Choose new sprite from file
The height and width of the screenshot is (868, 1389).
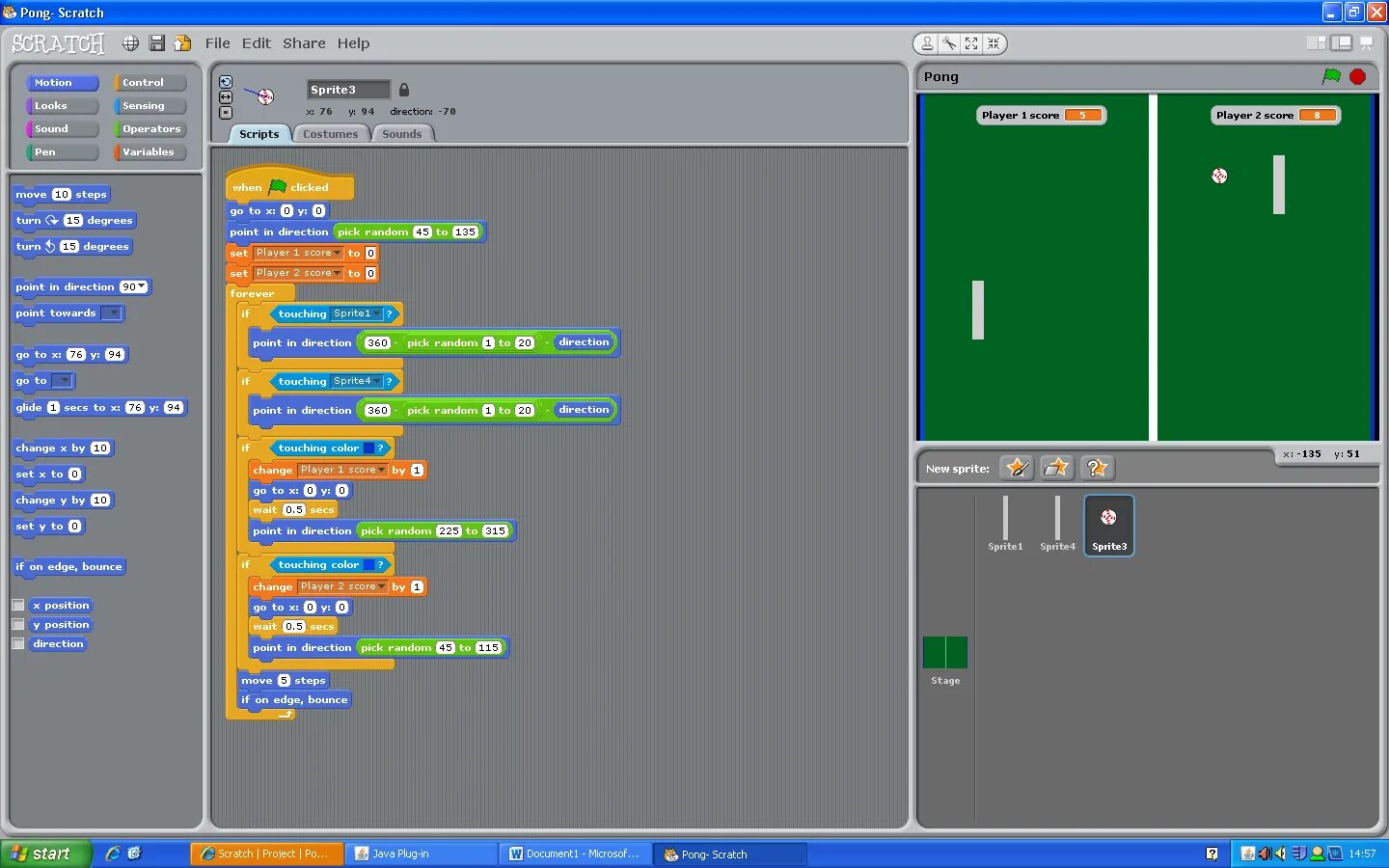1057,468
